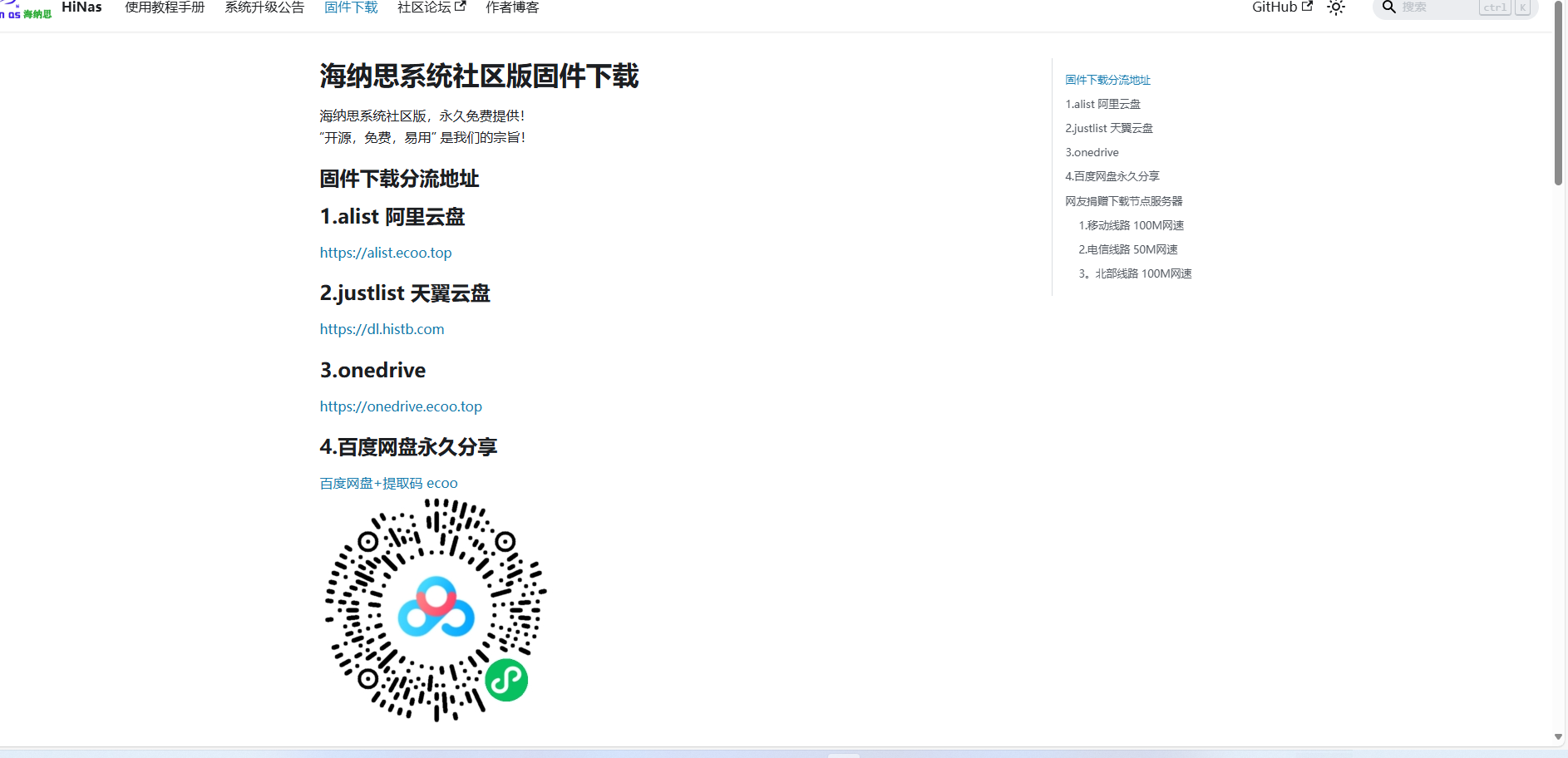
Task: Select 网友捐赠下载节点服务器 in the outline
Action: pyautogui.click(x=1123, y=200)
